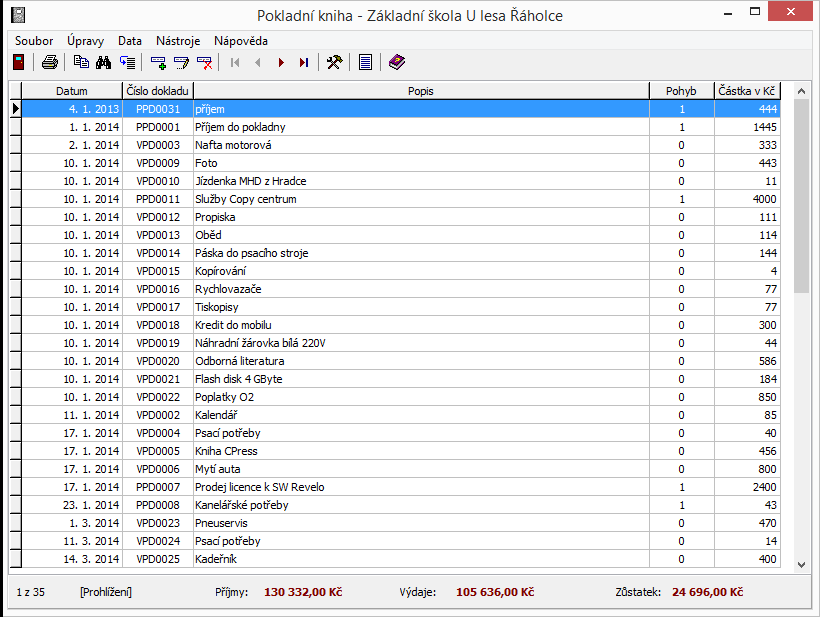Sort by the Datum column header
Image resolution: width=820 pixels, height=617 pixels.
tap(72, 91)
